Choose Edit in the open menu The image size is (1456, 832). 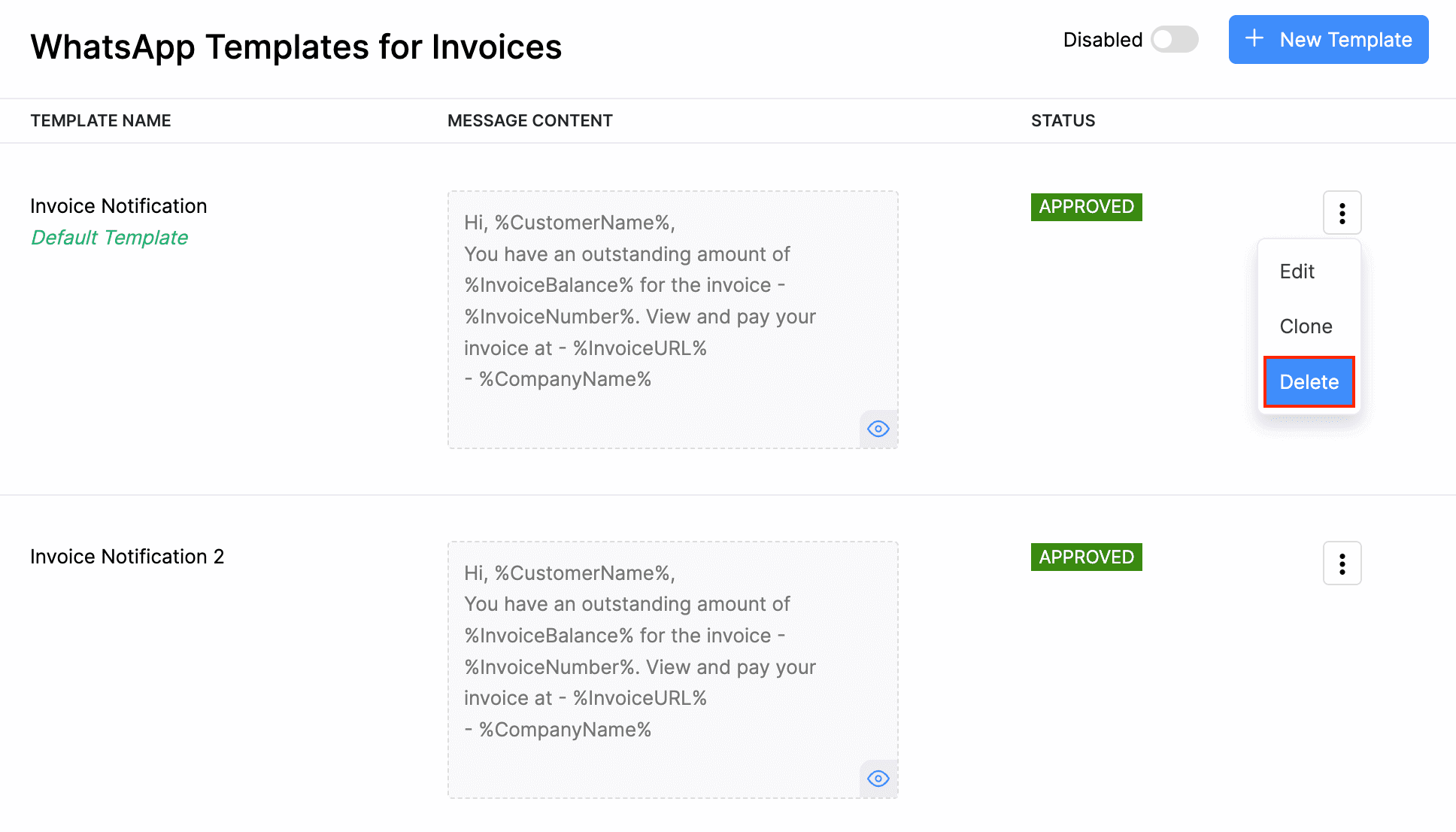[1297, 272]
